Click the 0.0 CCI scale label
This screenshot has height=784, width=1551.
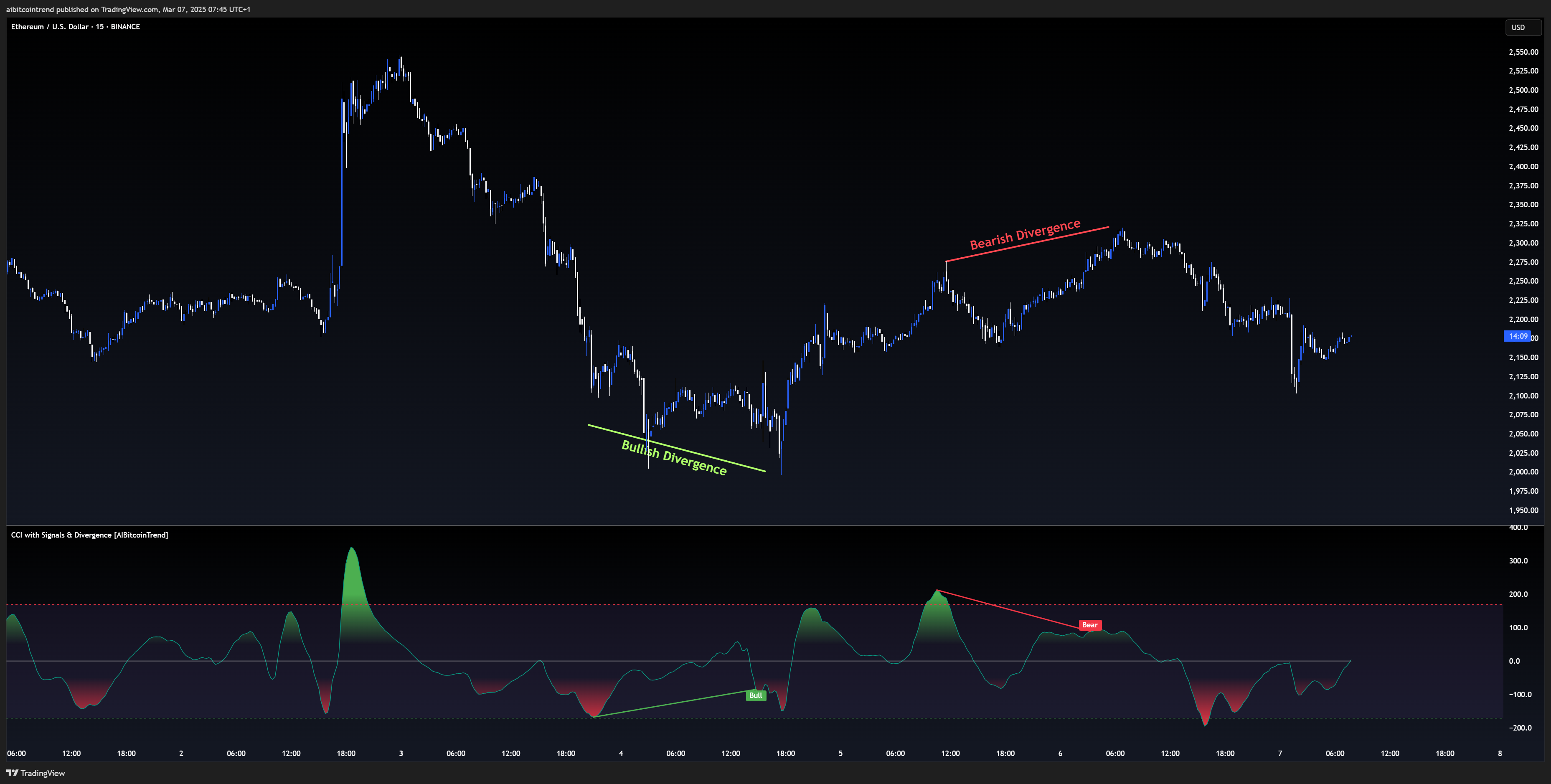1514,661
